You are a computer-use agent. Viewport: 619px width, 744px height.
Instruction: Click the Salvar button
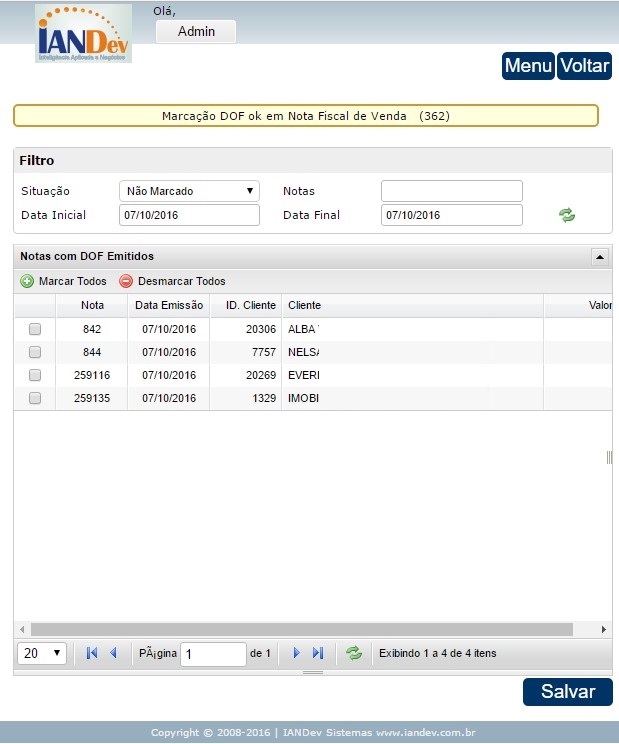pyautogui.click(x=568, y=692)
